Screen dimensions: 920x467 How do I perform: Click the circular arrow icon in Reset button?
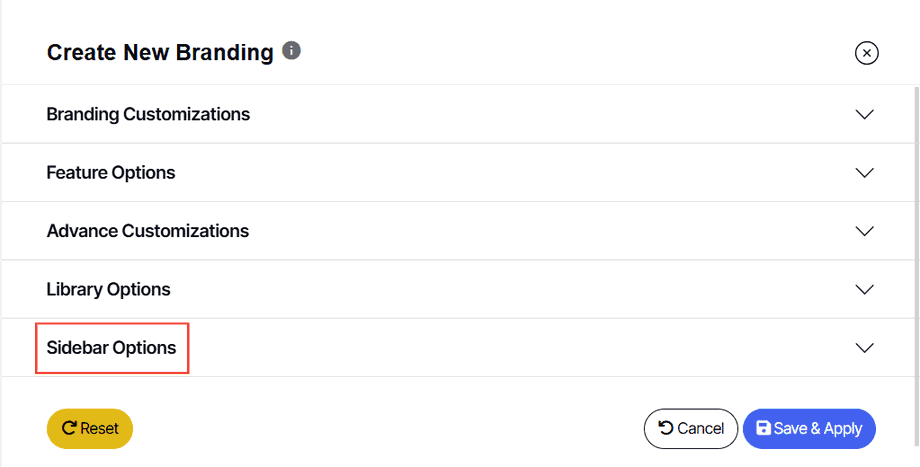click(70, 428)
